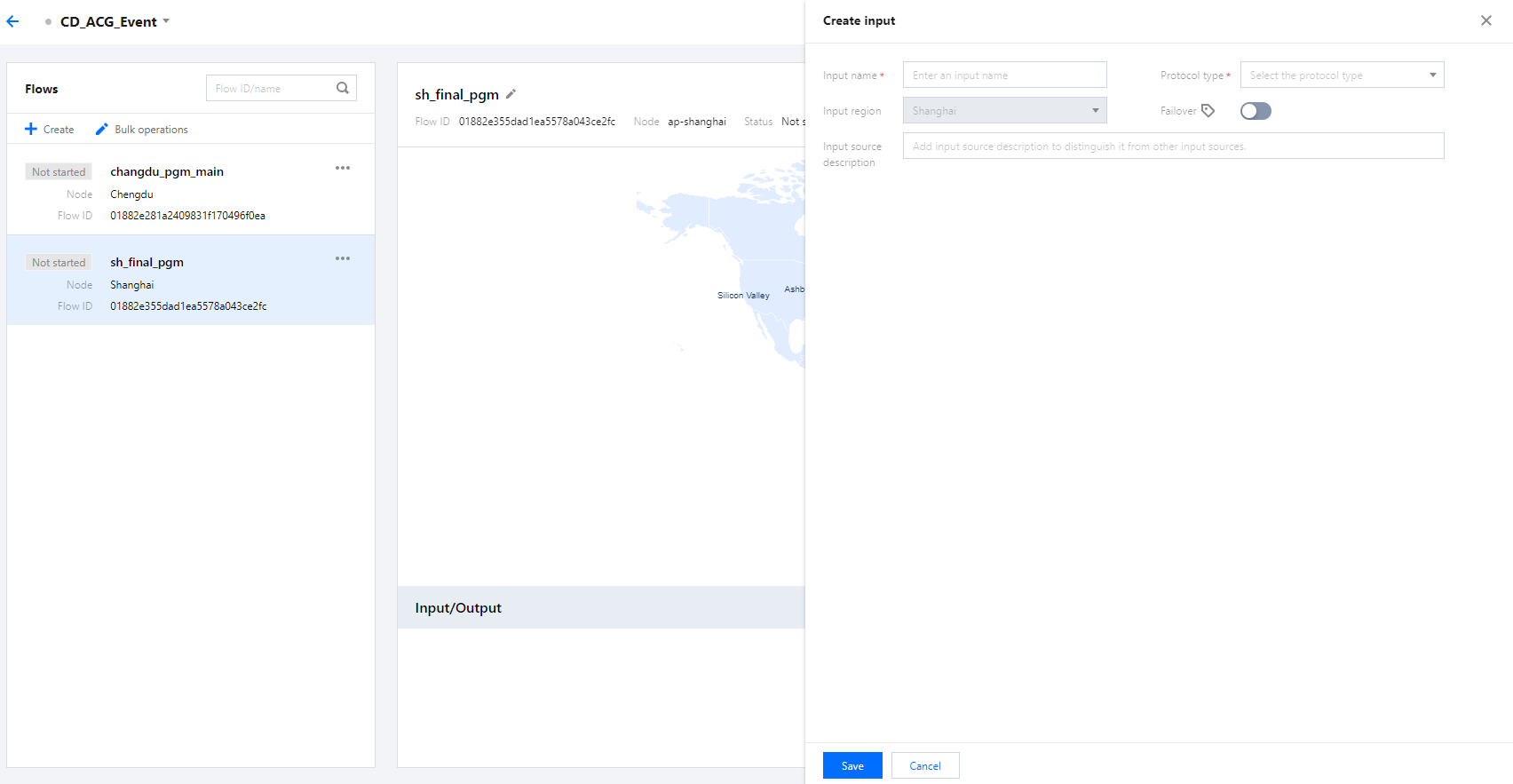Open more options for sh_final_pgm flow
The width and height of the screenshot is (1513, 784).
(x=343, y=258)
